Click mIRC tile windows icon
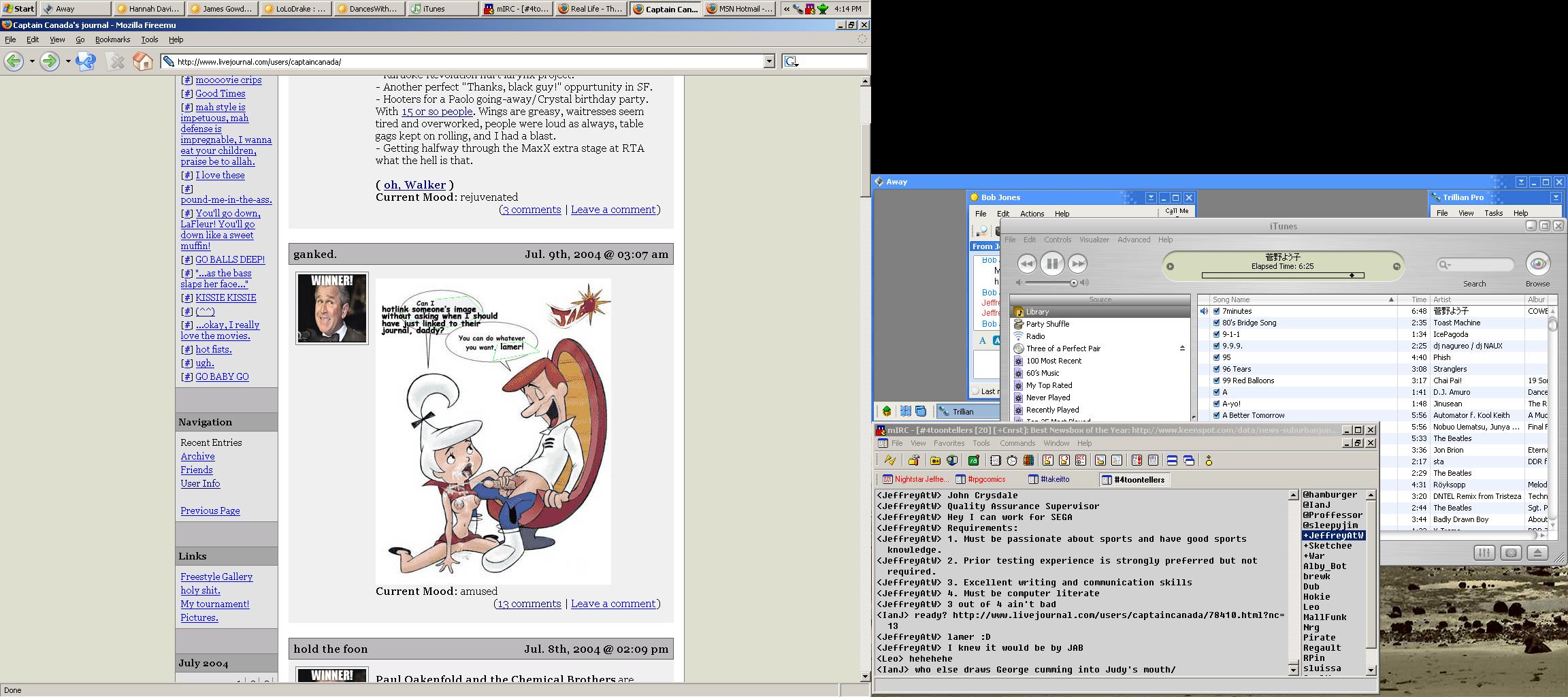The image size is (1568, 697). click(1172, 461)
